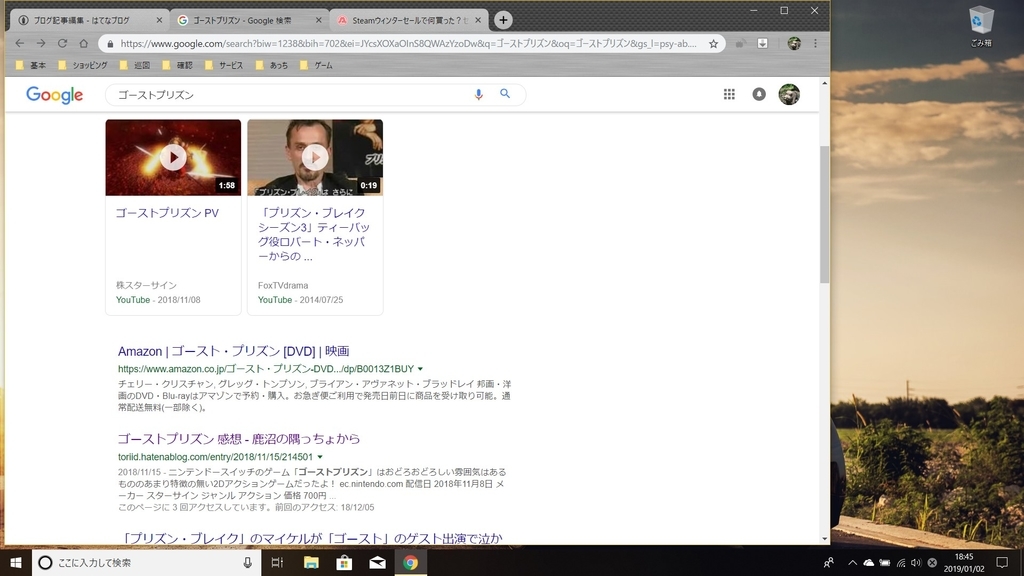
Task: Open the Chrome three-dot menu
Action: point(815,43)
